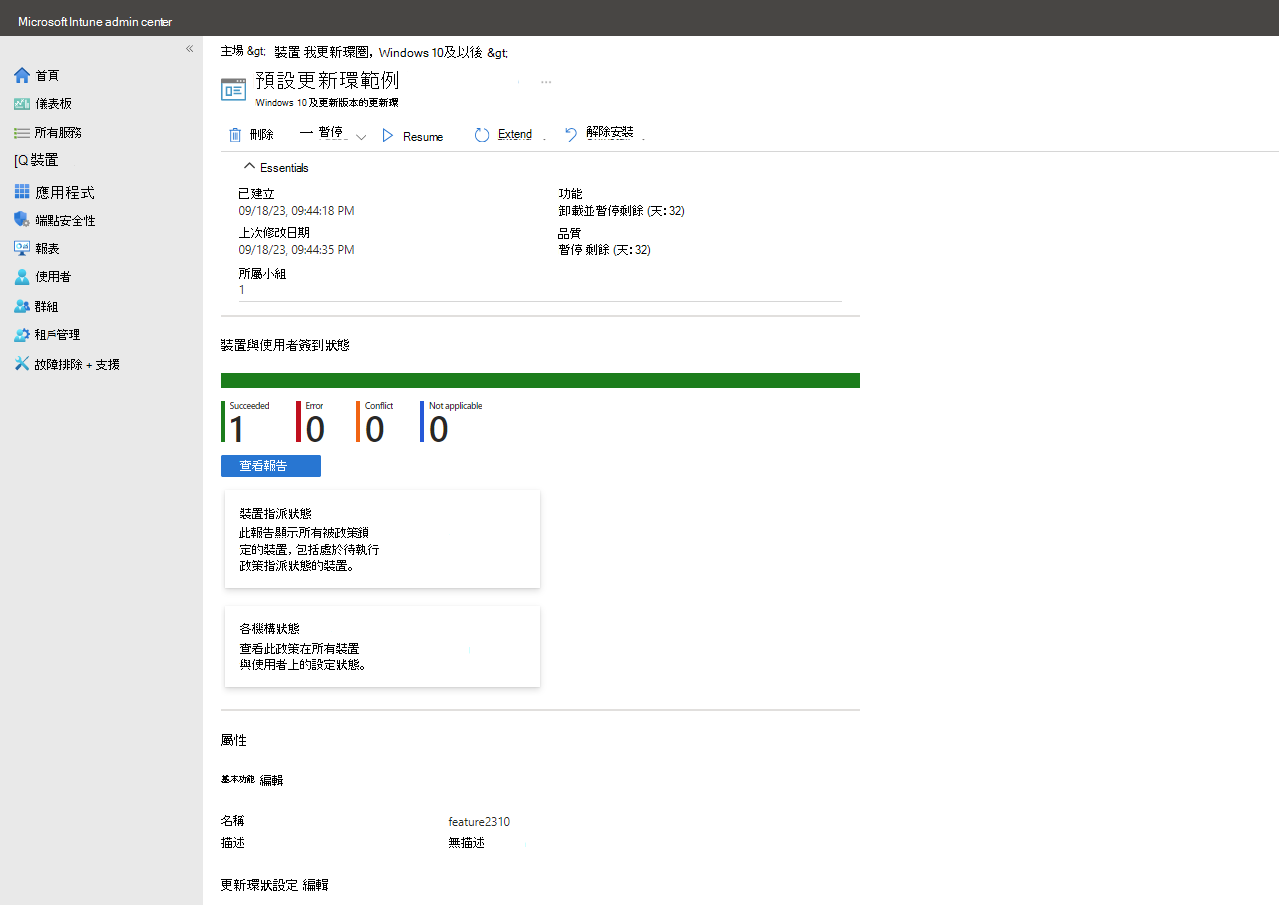Click the green status progress bar
This screenshot has width=1279, height=905.
coord(540,380)
